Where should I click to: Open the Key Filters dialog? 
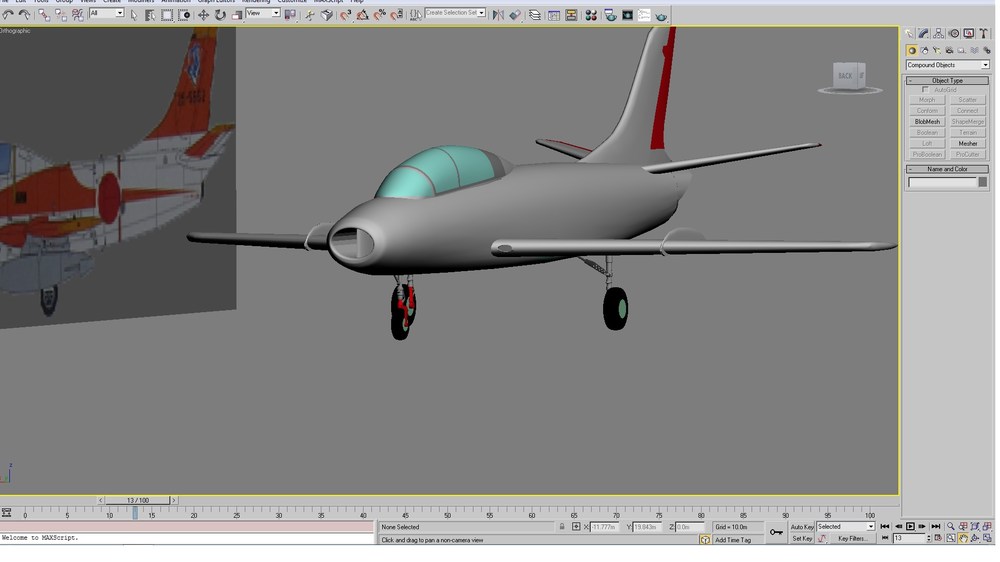click(x=853, y=539)
